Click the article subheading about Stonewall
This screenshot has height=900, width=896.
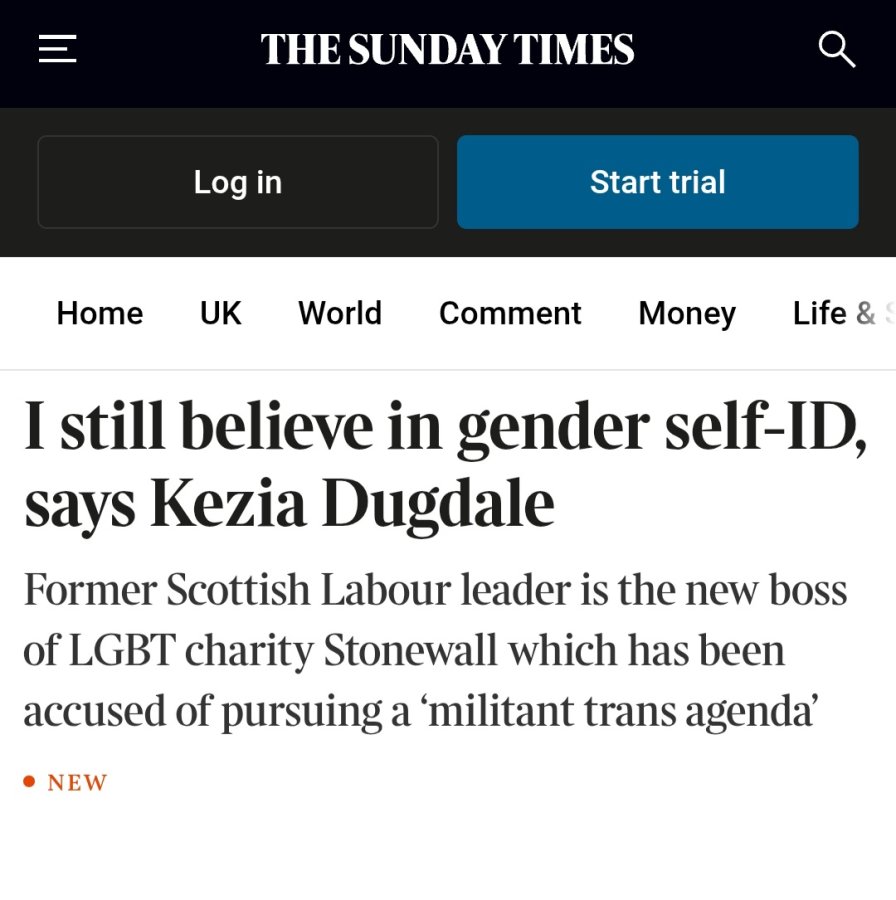pyautogui.click(x=435, y=650)
